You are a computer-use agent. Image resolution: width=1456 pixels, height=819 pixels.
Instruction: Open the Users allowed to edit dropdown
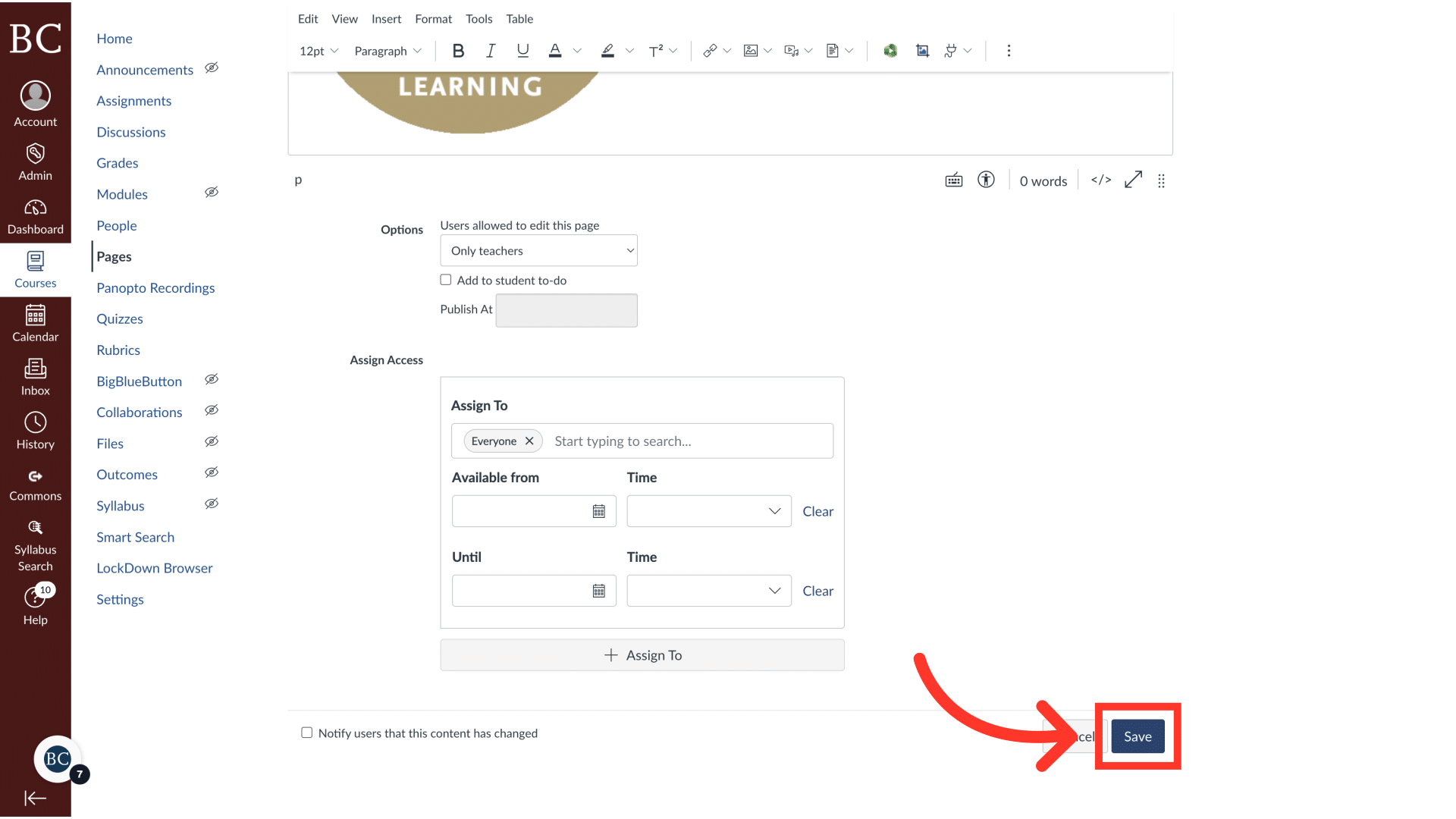point(538,250)
